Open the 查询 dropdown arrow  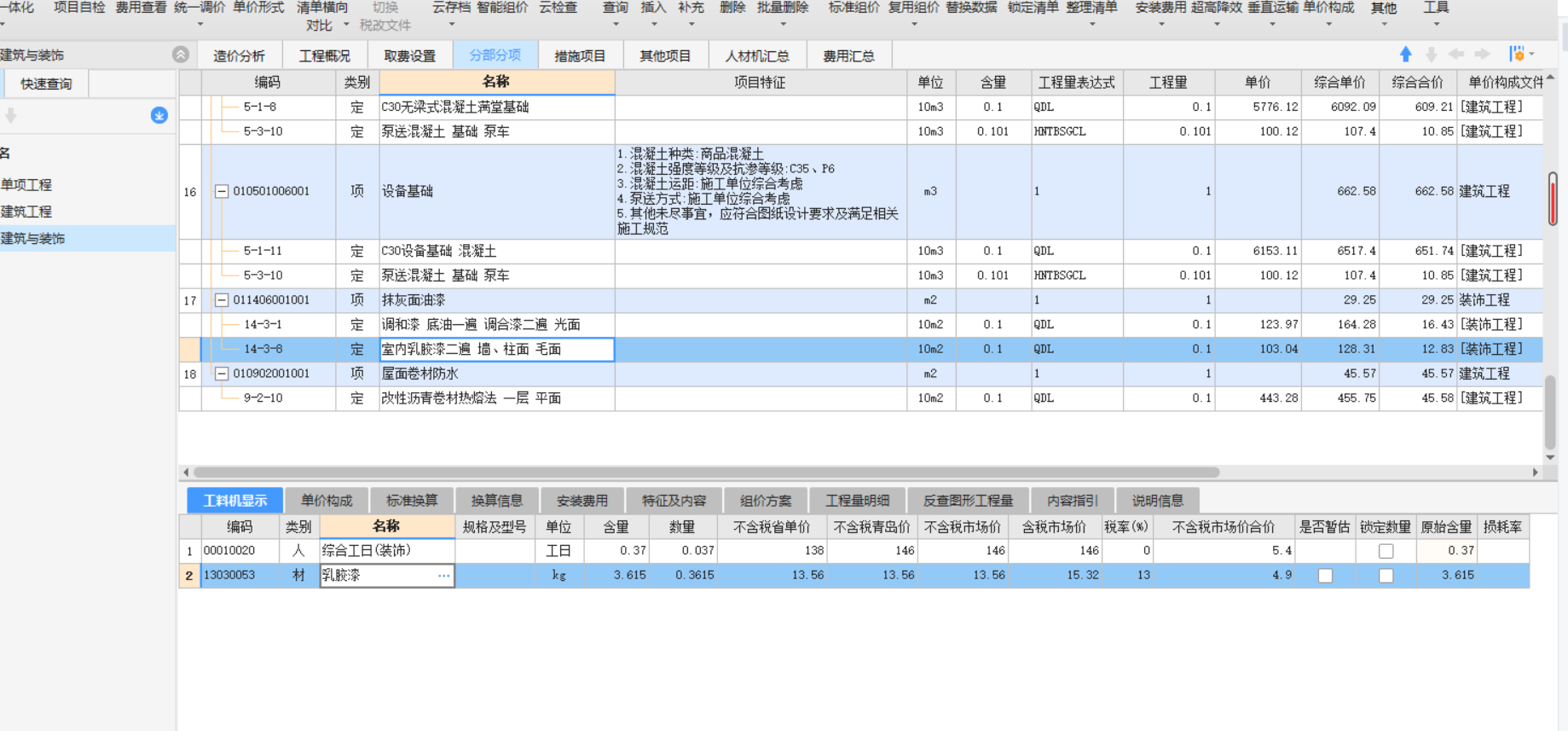pos(616,25)
